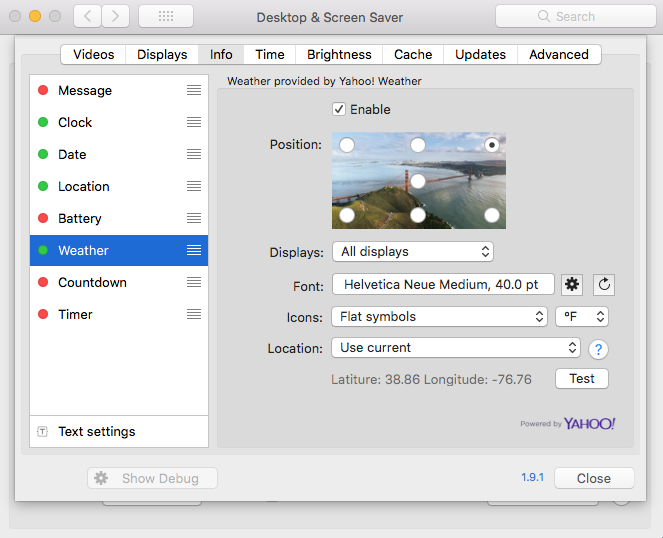663x538 pixels.
Task: Go back with the toolbar's left chevron
Action: coord(88,16)
